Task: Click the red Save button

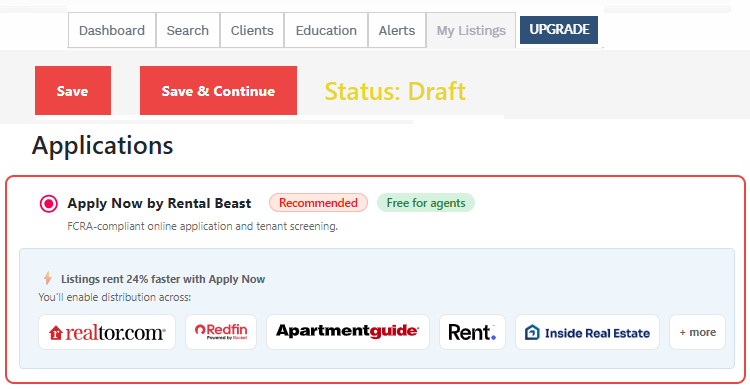Action: [x=73, y=90]
